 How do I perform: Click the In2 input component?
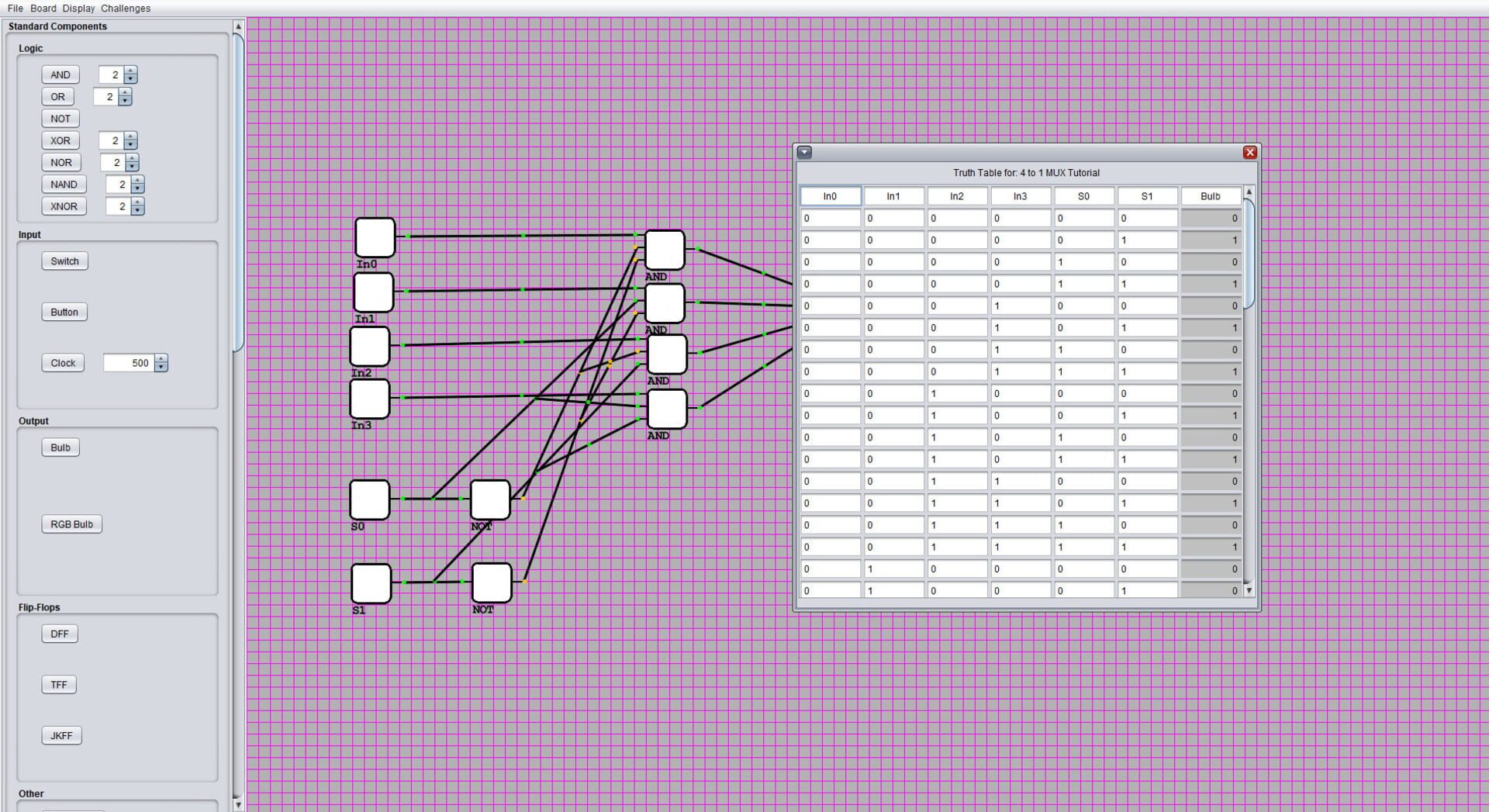(369, 346)
